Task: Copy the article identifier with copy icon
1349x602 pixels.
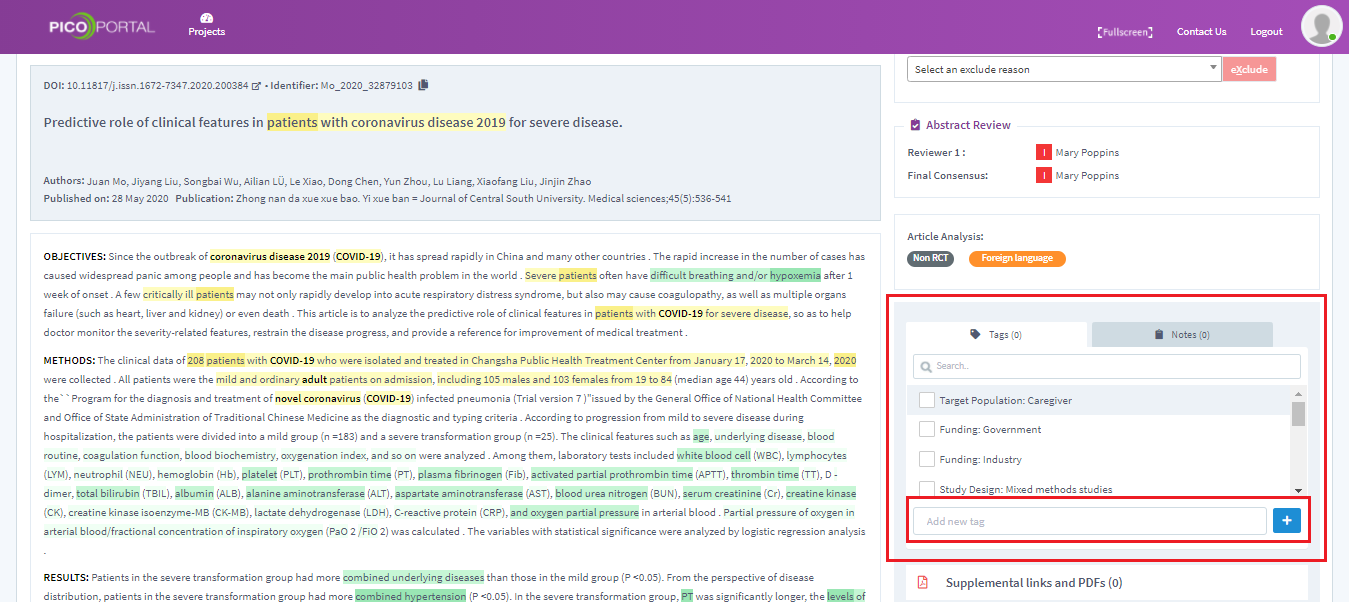Action: point(423,85)
